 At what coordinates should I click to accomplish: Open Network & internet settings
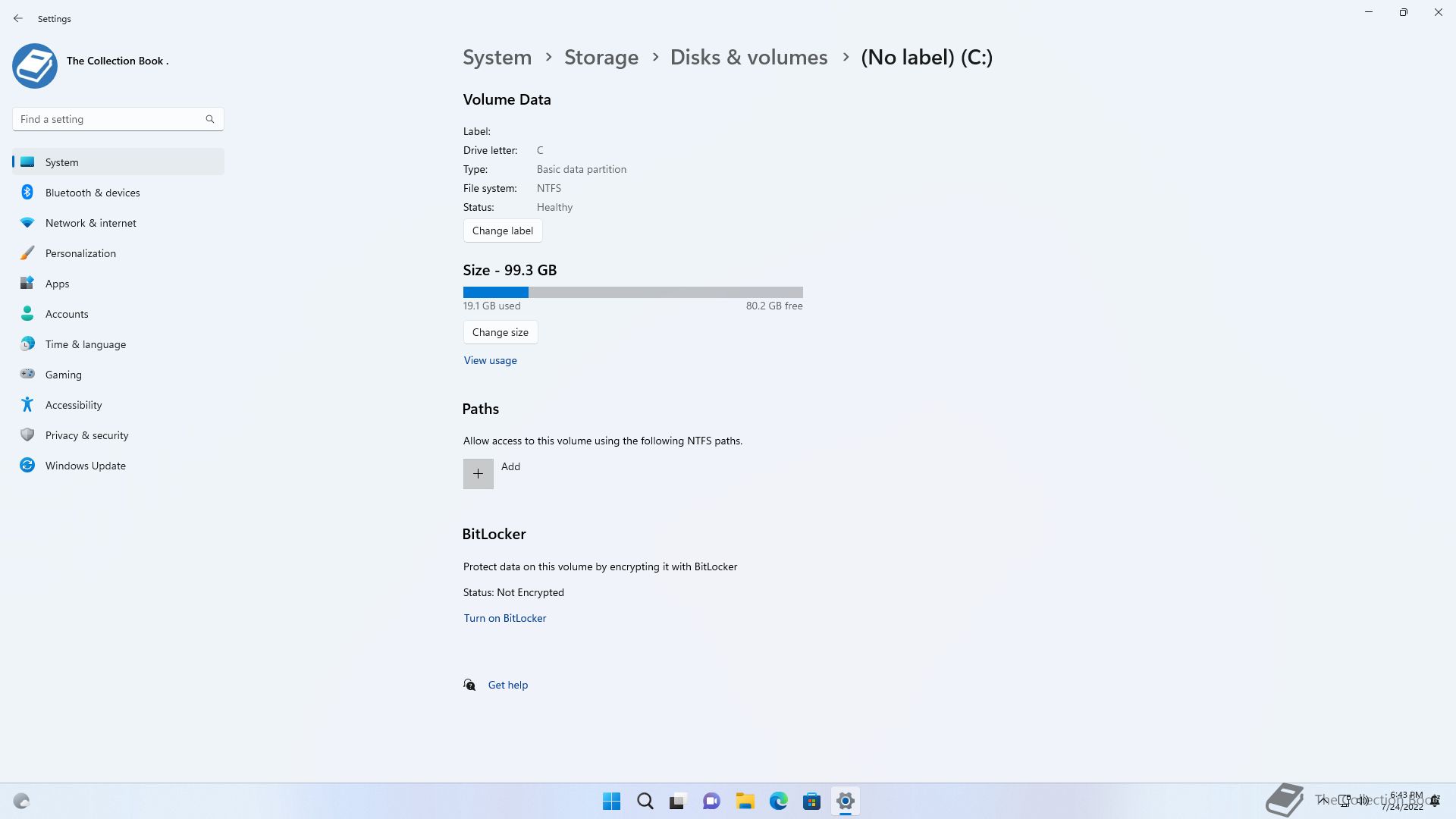(91, 223)
